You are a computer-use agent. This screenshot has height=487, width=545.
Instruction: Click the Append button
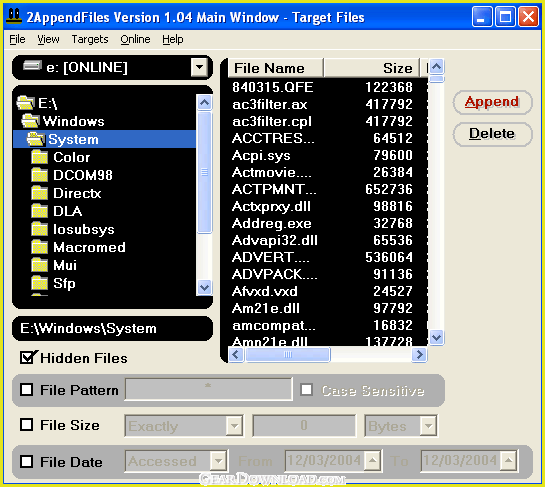click(492, 102)
